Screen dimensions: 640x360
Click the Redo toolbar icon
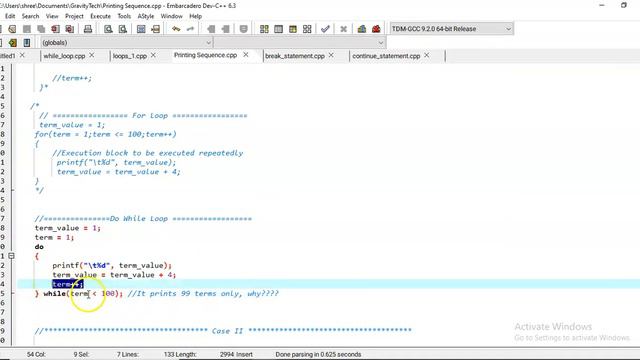[190, 29]
